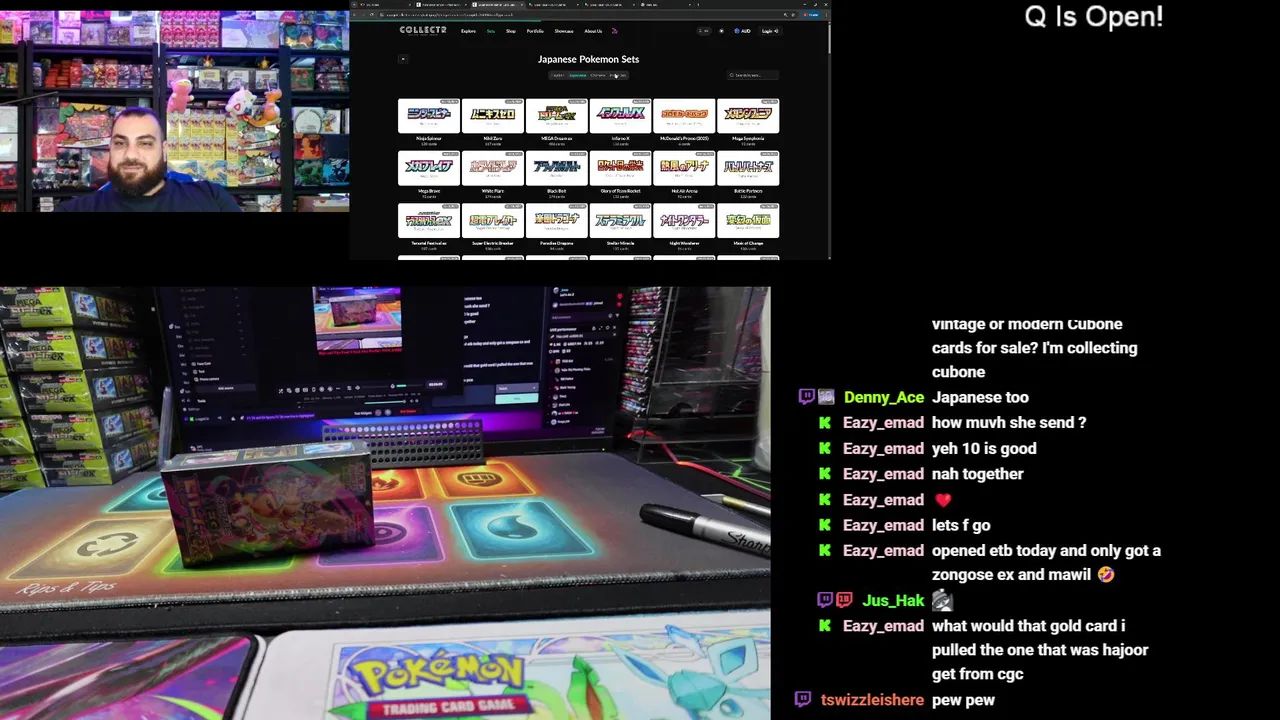
Task: Open the Stellar Miracle set card
Action: pos(621,227)
